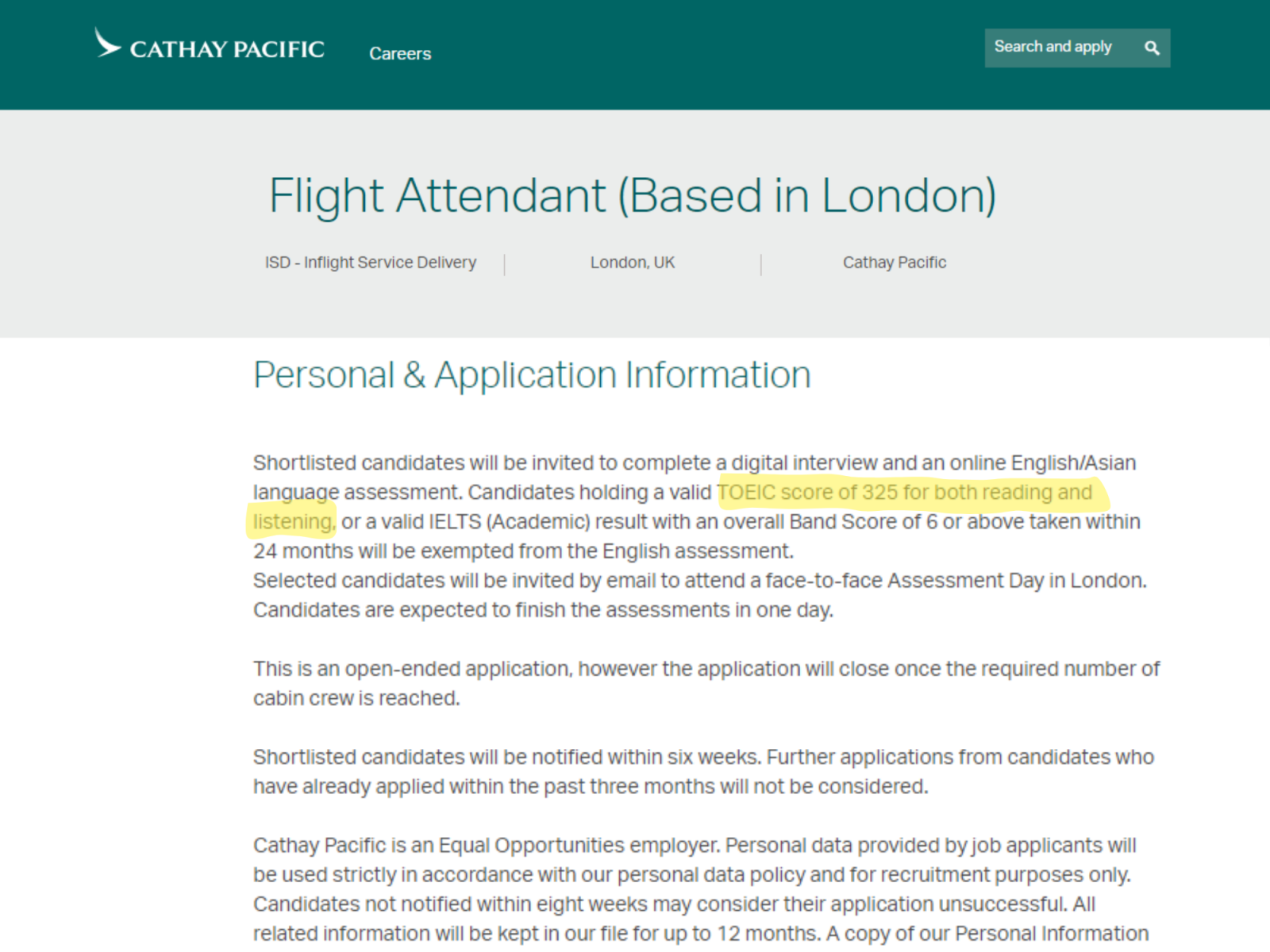Click the Cathay Pacific brushwing logo icon
This screenshot has height=952, width=1270.
[107, 44]
